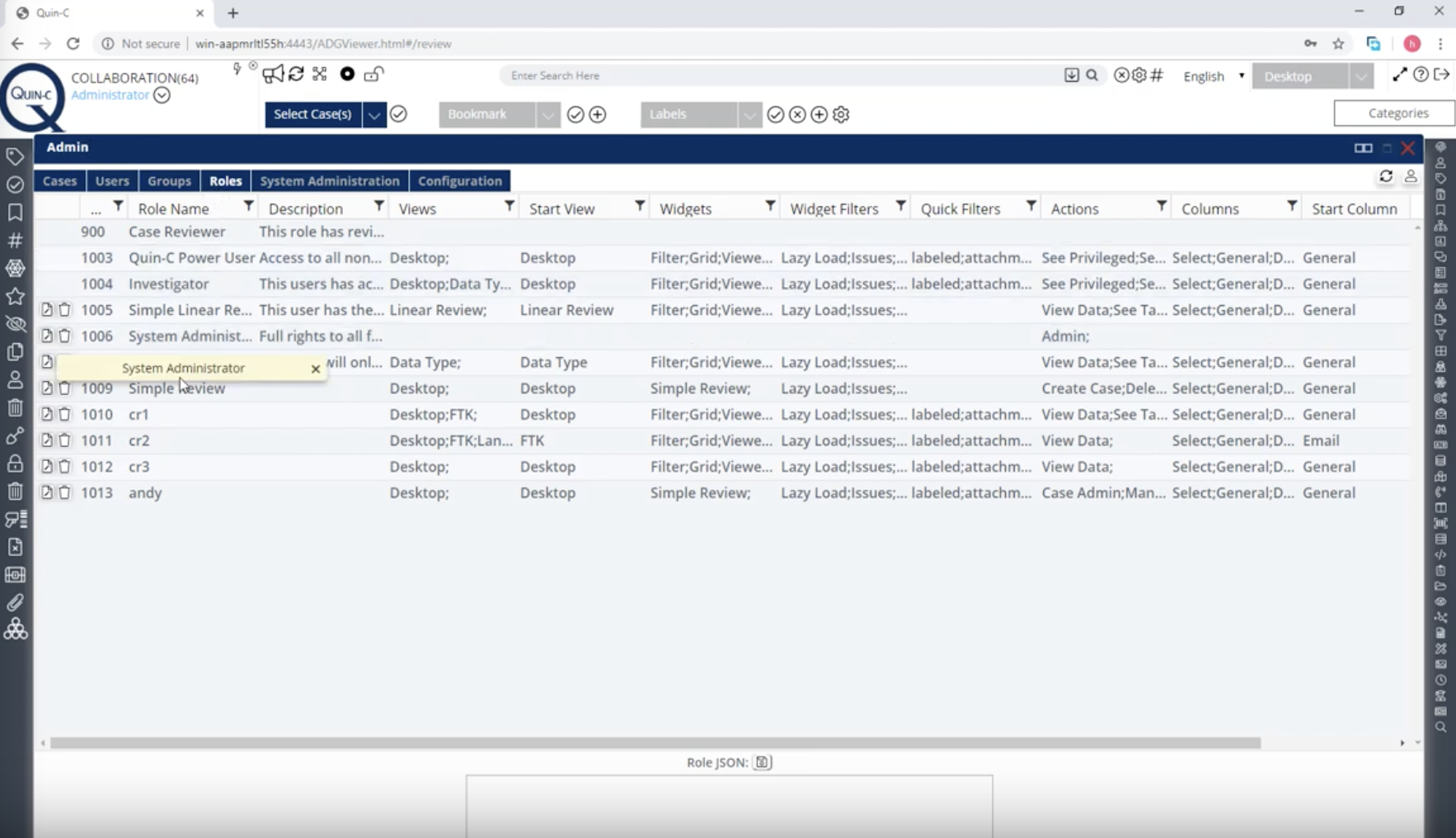This screenshot has width=1456, height=838.
Task: Refresh the roles grid with circular arrows icon
Action: pyautogui.click(x=1386, y=177)
